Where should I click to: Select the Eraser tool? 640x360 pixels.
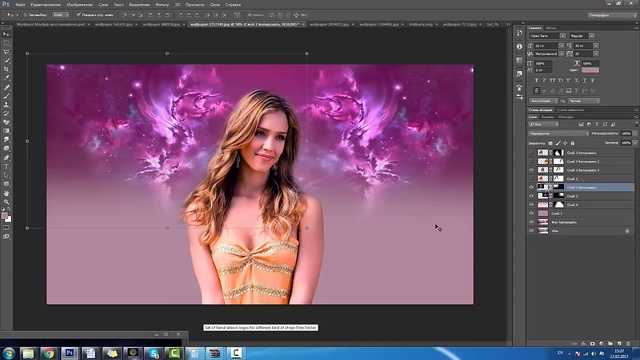click(x=6, y=122)
